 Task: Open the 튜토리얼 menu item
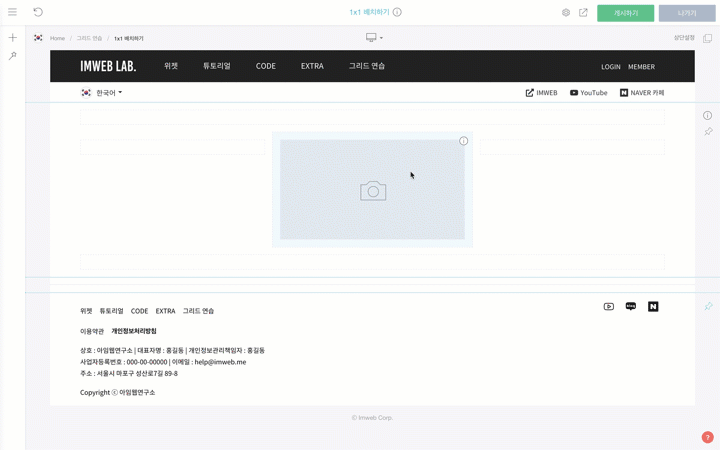(x=217, y=66)
